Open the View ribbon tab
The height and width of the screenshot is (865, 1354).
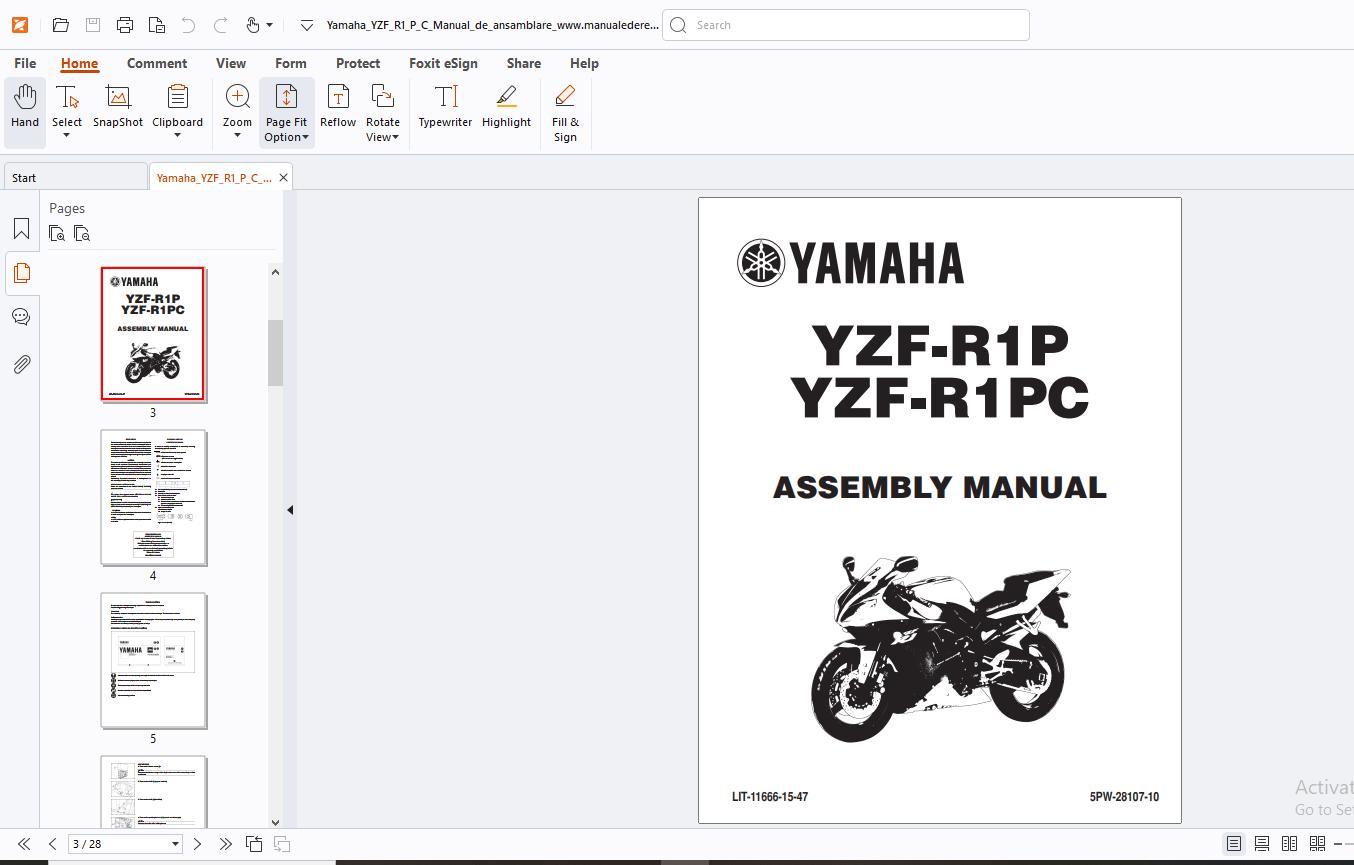coord(231,63)
